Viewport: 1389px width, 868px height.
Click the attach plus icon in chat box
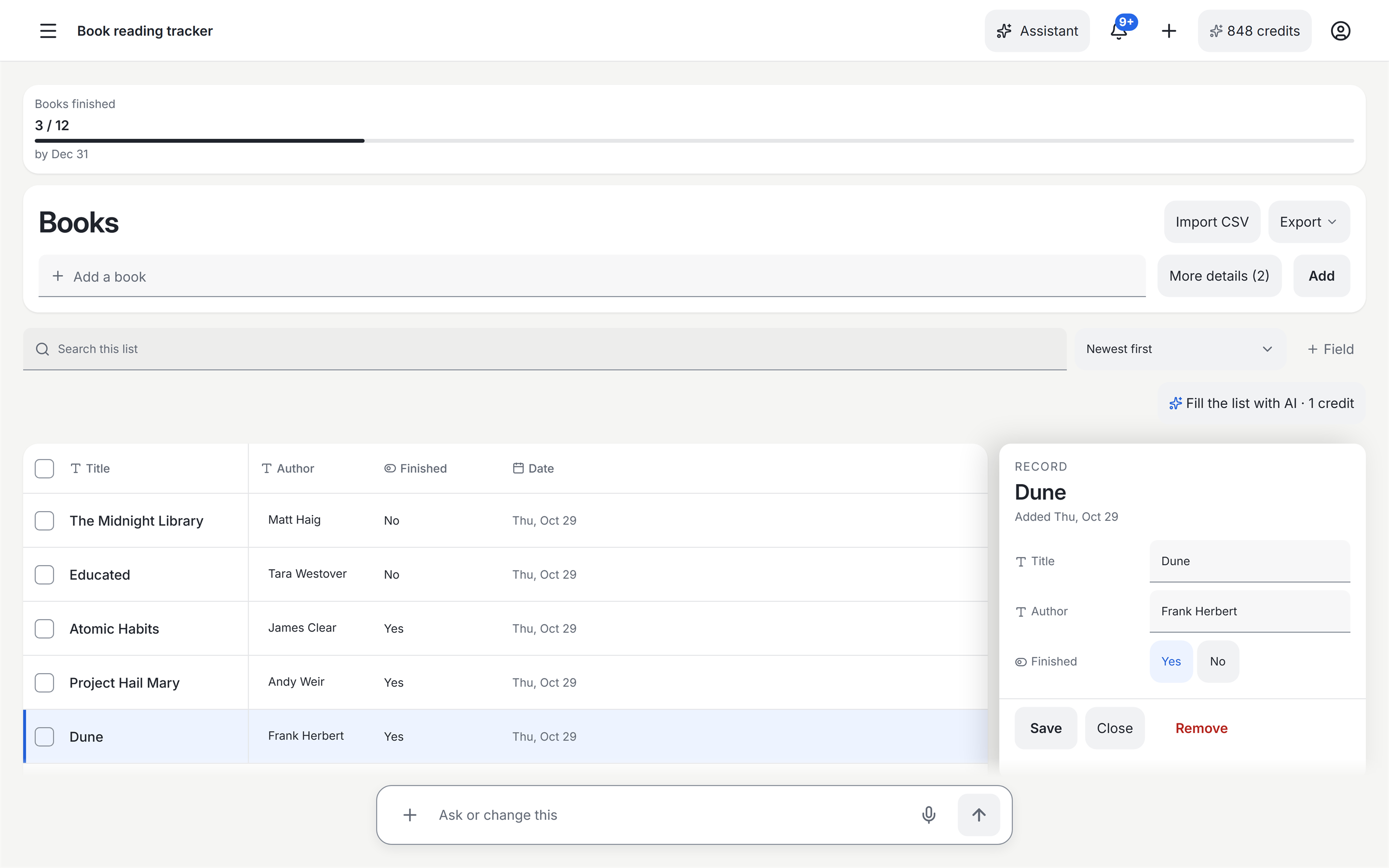[410, 814]
